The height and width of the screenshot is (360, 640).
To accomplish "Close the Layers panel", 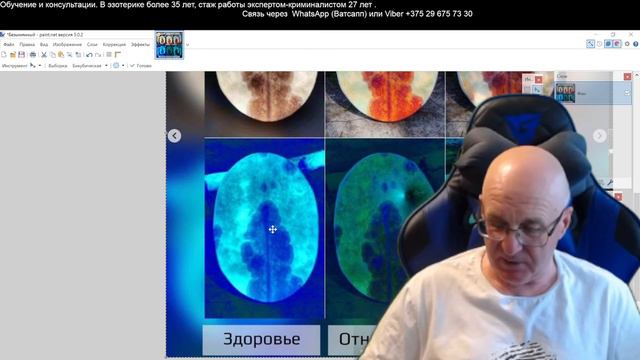I will (627, 76).
